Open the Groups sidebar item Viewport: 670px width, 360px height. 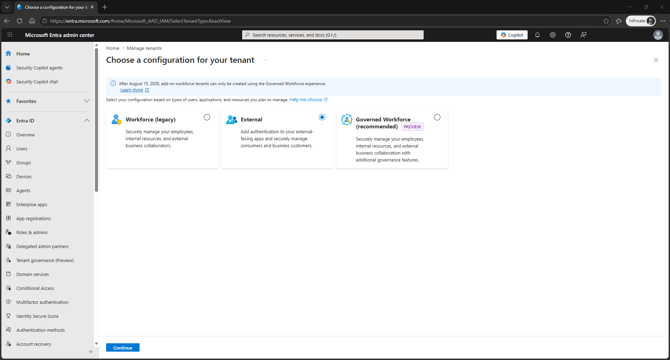click(x=24, y=163)
